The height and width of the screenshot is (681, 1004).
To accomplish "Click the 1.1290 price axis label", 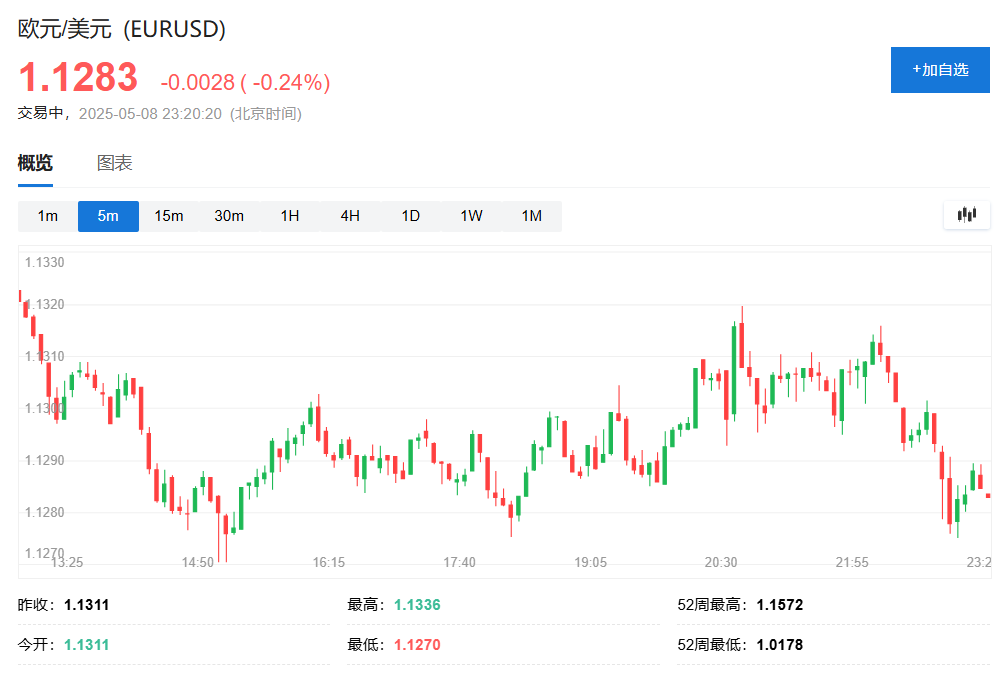I will point(45,460).
